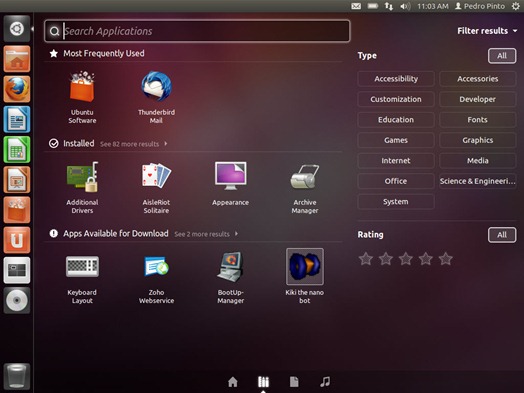The height and width of the screenshot is (393, 524).
Task: Open Additional Drivers application
Action: [x=82, y=187]
